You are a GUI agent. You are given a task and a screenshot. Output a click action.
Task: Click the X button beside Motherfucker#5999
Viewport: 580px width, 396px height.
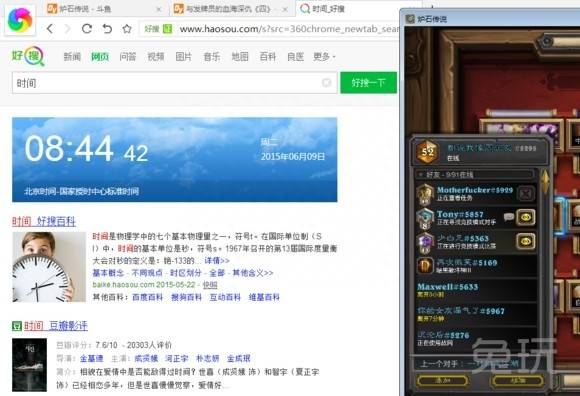coord(526,193)
